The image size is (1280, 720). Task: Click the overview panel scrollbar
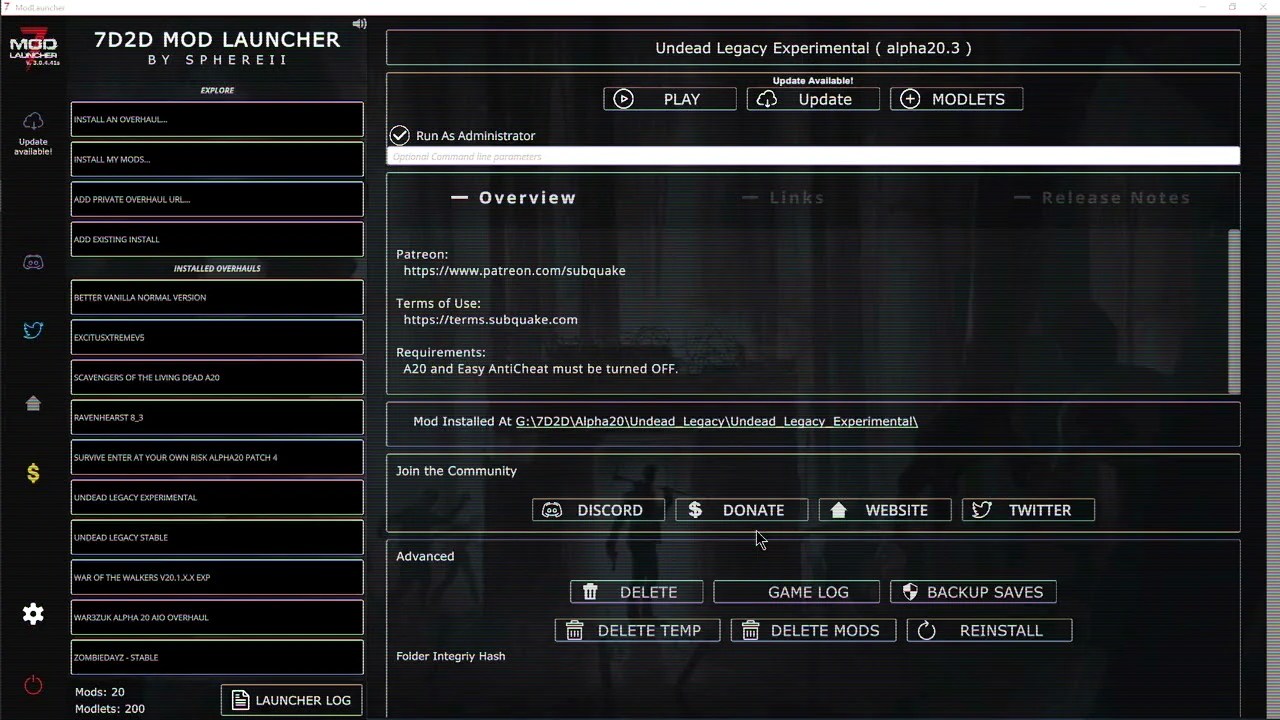[x=1234, y=310]
